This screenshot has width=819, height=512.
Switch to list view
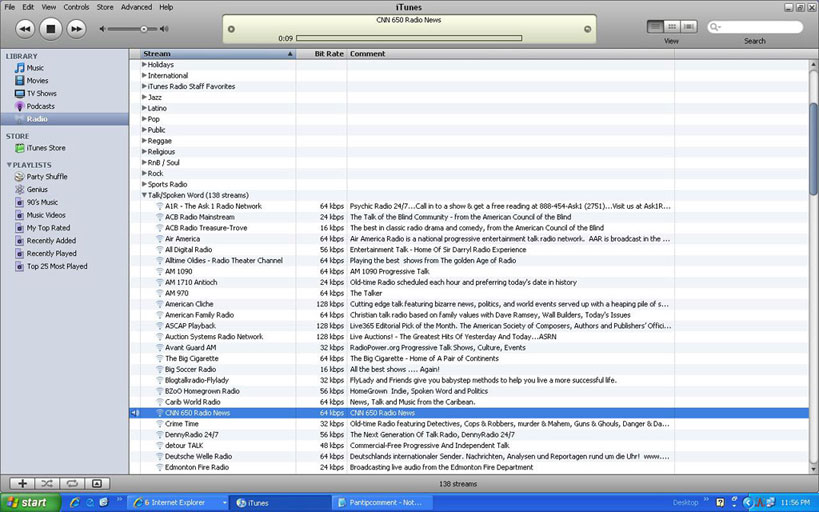(656, 27)
